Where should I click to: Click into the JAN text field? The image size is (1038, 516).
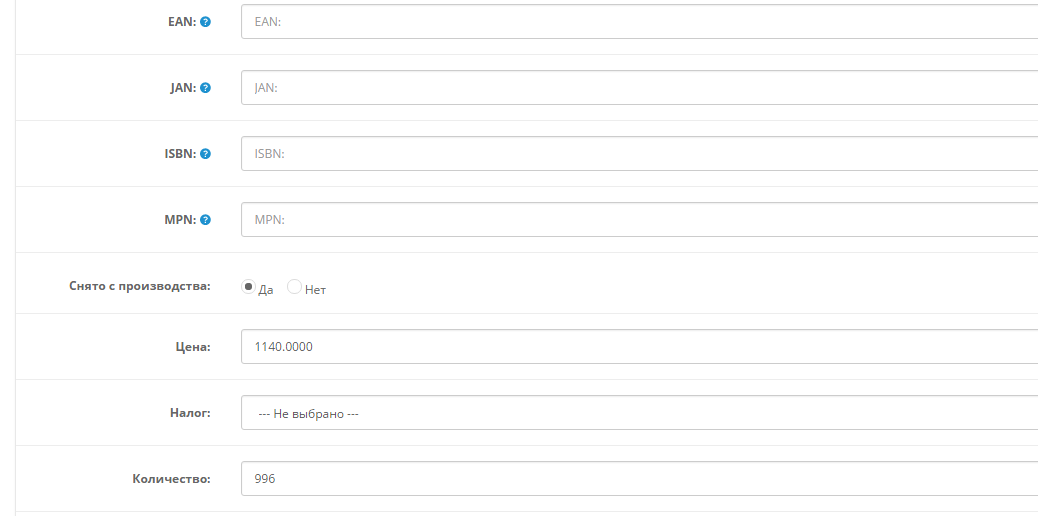(x=639, y=88)
